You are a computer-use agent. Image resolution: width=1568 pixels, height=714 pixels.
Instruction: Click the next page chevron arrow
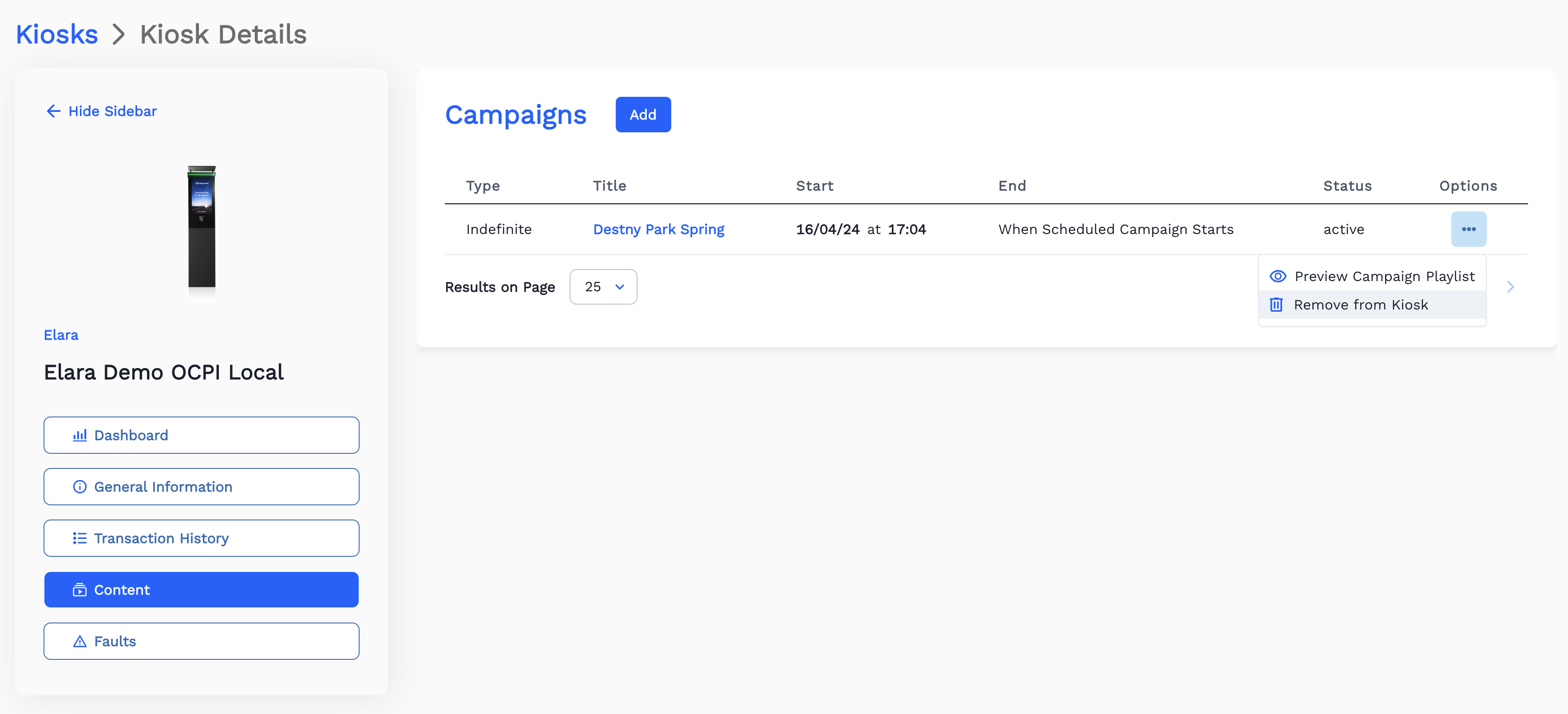tap(1510, 287)
